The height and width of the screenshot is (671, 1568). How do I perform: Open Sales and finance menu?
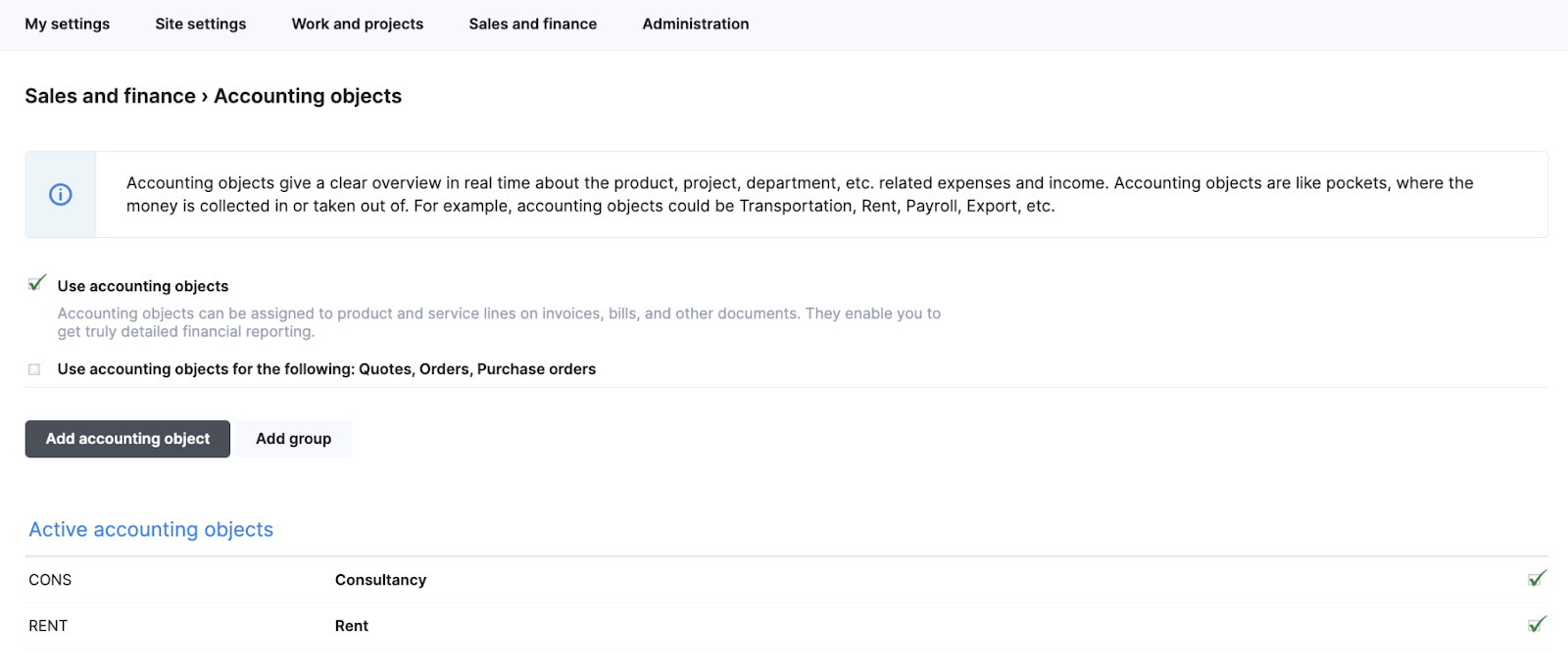(x=533, y=24)
